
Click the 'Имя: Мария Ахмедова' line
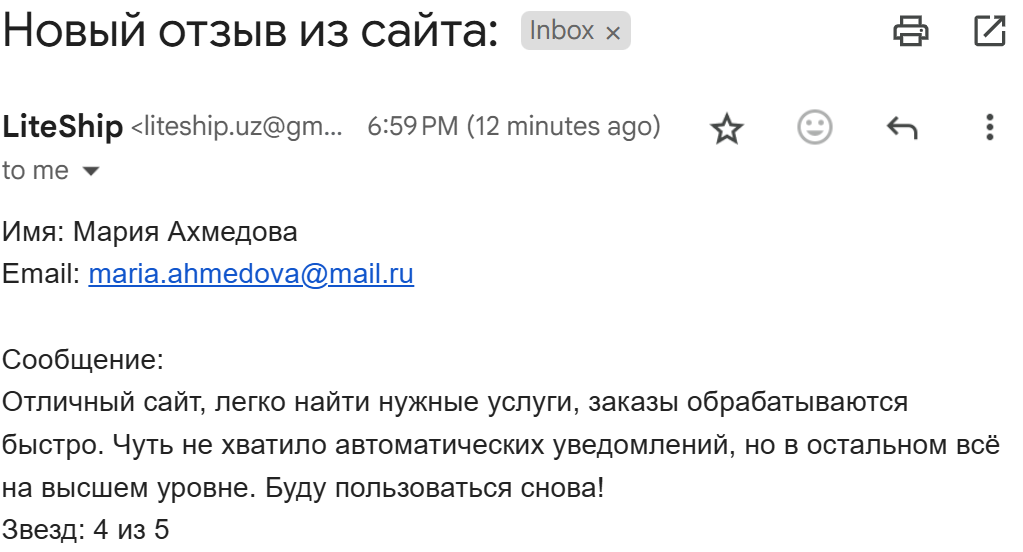(150, 232)
